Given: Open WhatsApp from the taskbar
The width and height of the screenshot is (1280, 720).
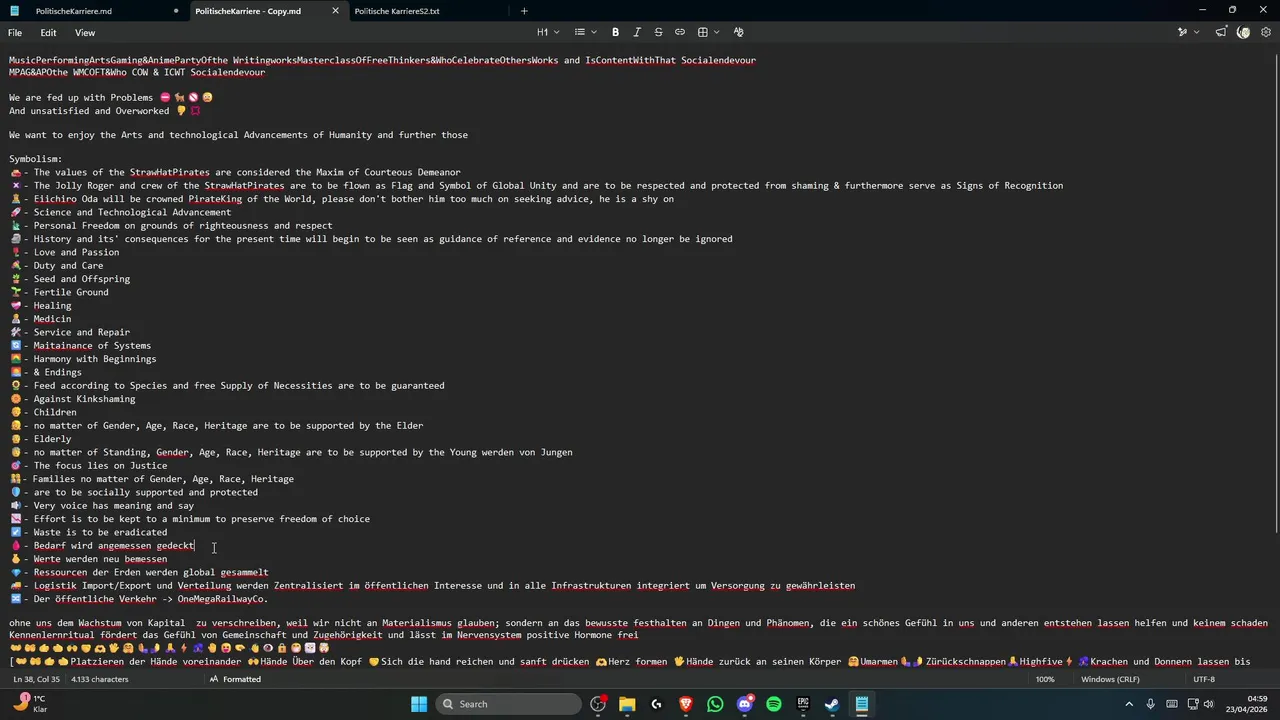Looking at the screenshot, I should (715, 704).
